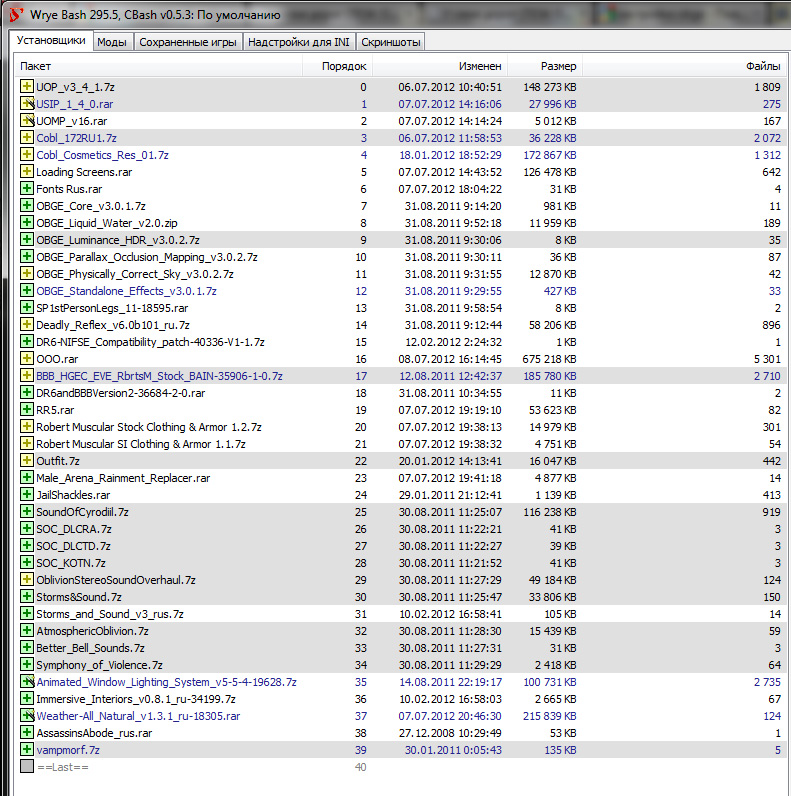Screen dimensions: 791x796
Task: Click the date 12.02.2012 2:24:32
Action: 453,342
